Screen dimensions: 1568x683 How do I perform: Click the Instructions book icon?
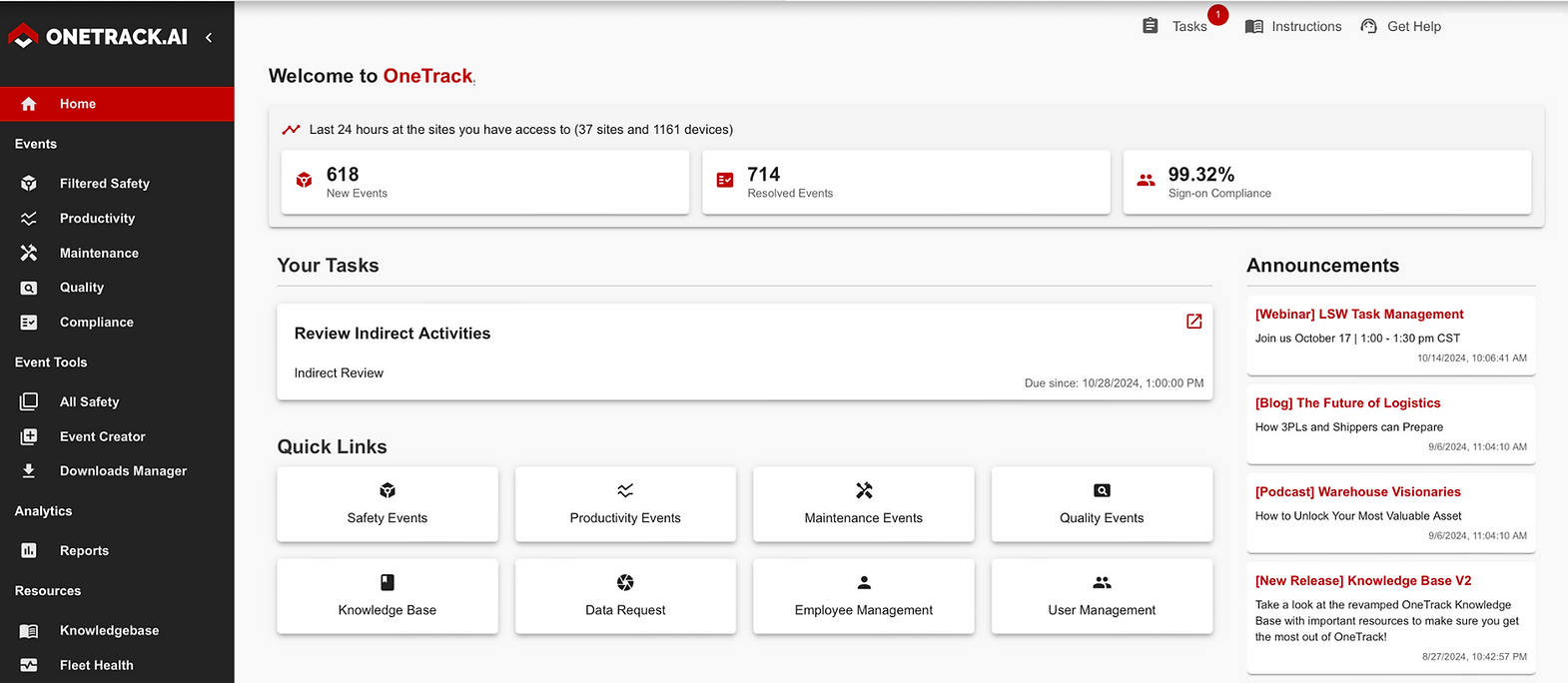click(1254, 27)
